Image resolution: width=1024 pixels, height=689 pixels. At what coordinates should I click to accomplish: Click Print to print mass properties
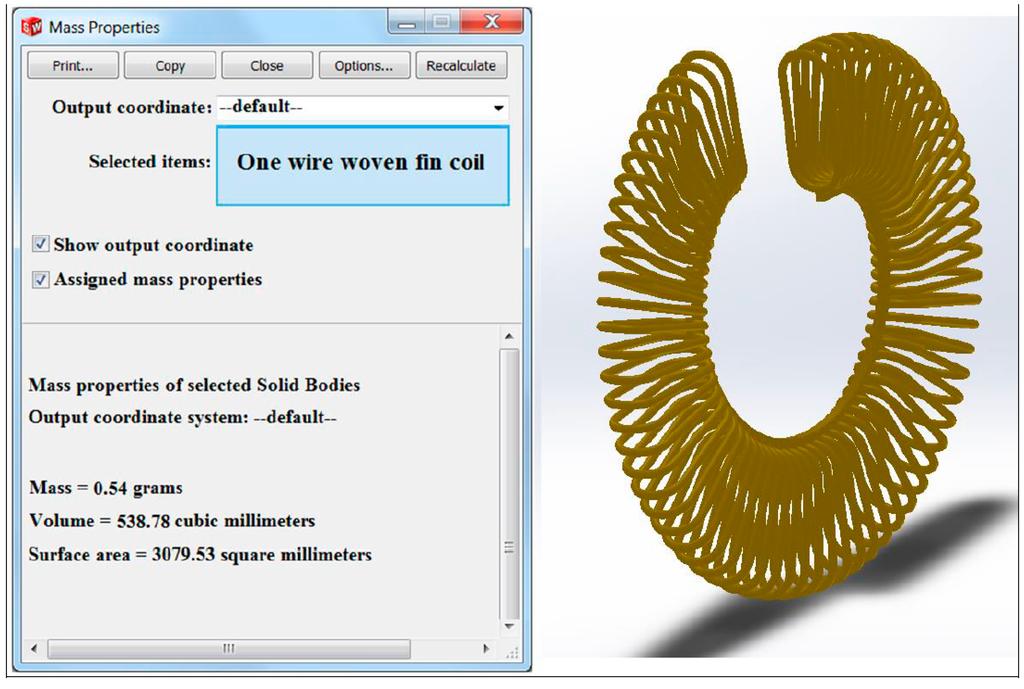pyautogui.click(x=71, y=65)
